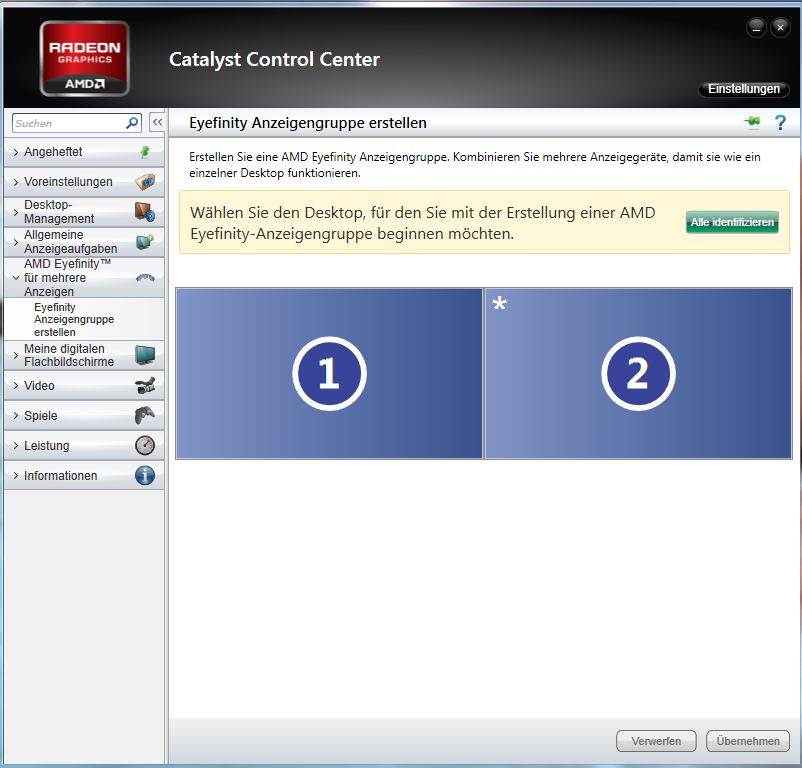Click the Übernehmen button
The height and width of the screenshot is (768, 802).
pos(748,741)
